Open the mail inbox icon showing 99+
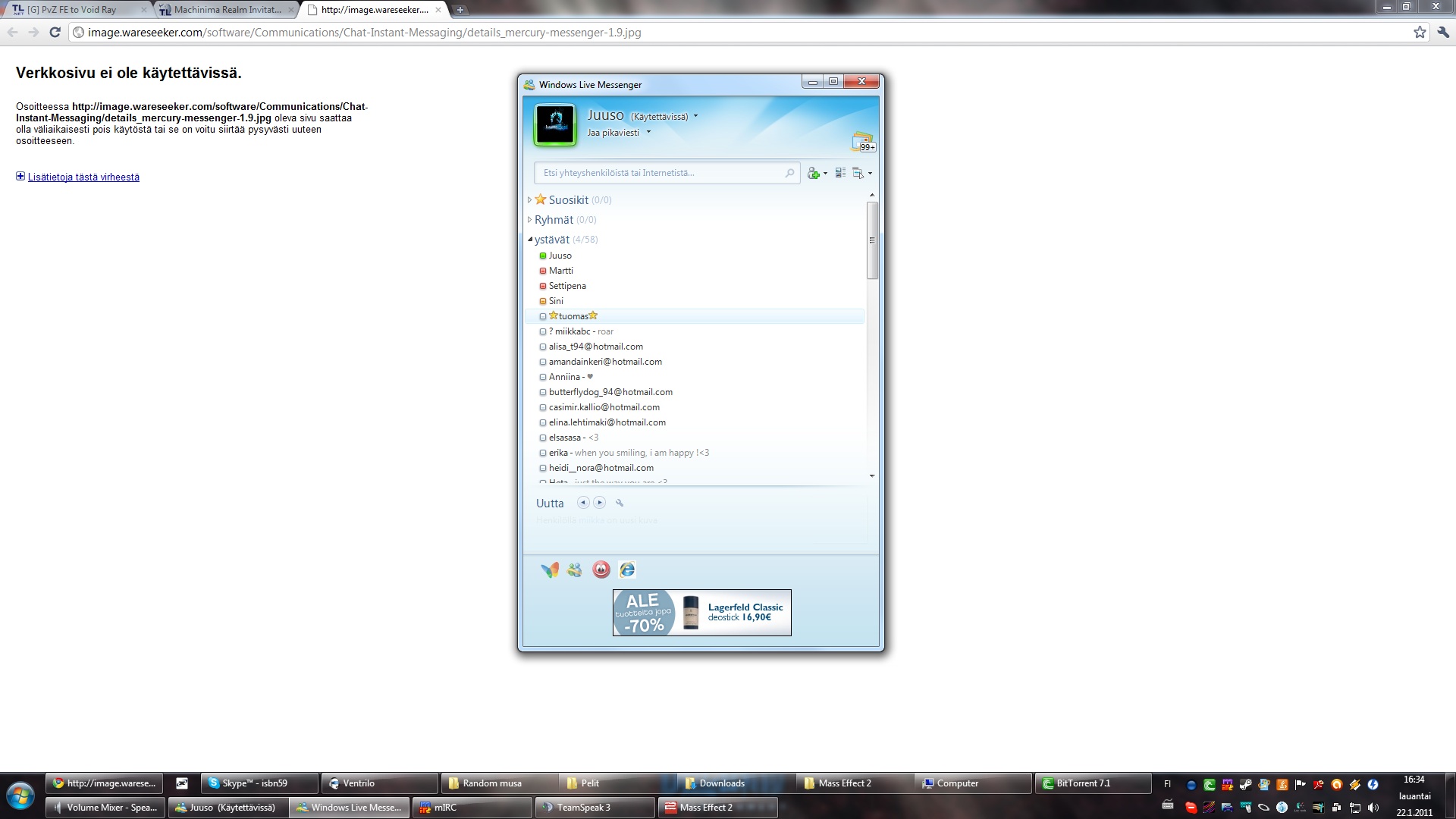 (x=864, y=142)
